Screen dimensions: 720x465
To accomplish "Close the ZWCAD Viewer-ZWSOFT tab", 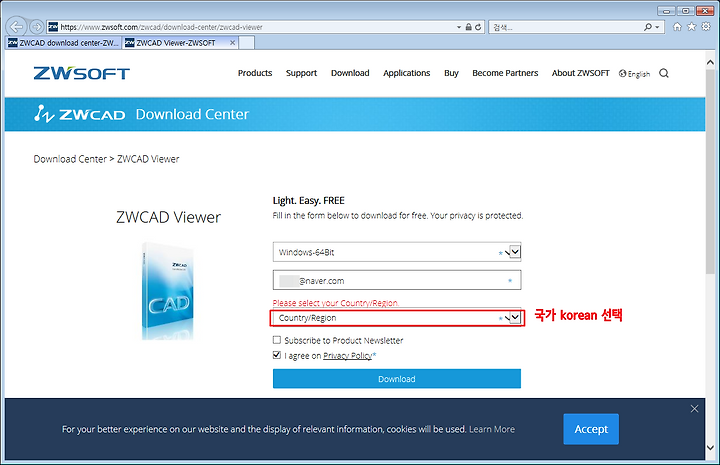I will coord(232,43).
